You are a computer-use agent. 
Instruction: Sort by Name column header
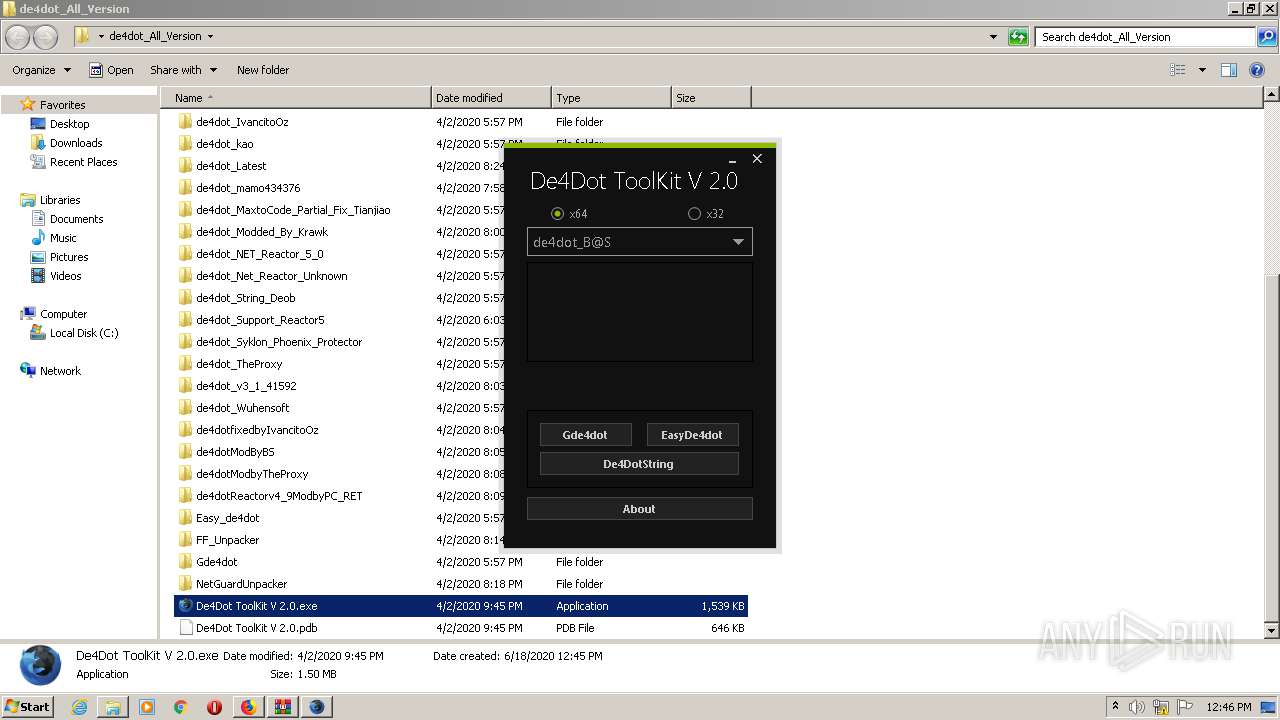[x=296, y=98]
